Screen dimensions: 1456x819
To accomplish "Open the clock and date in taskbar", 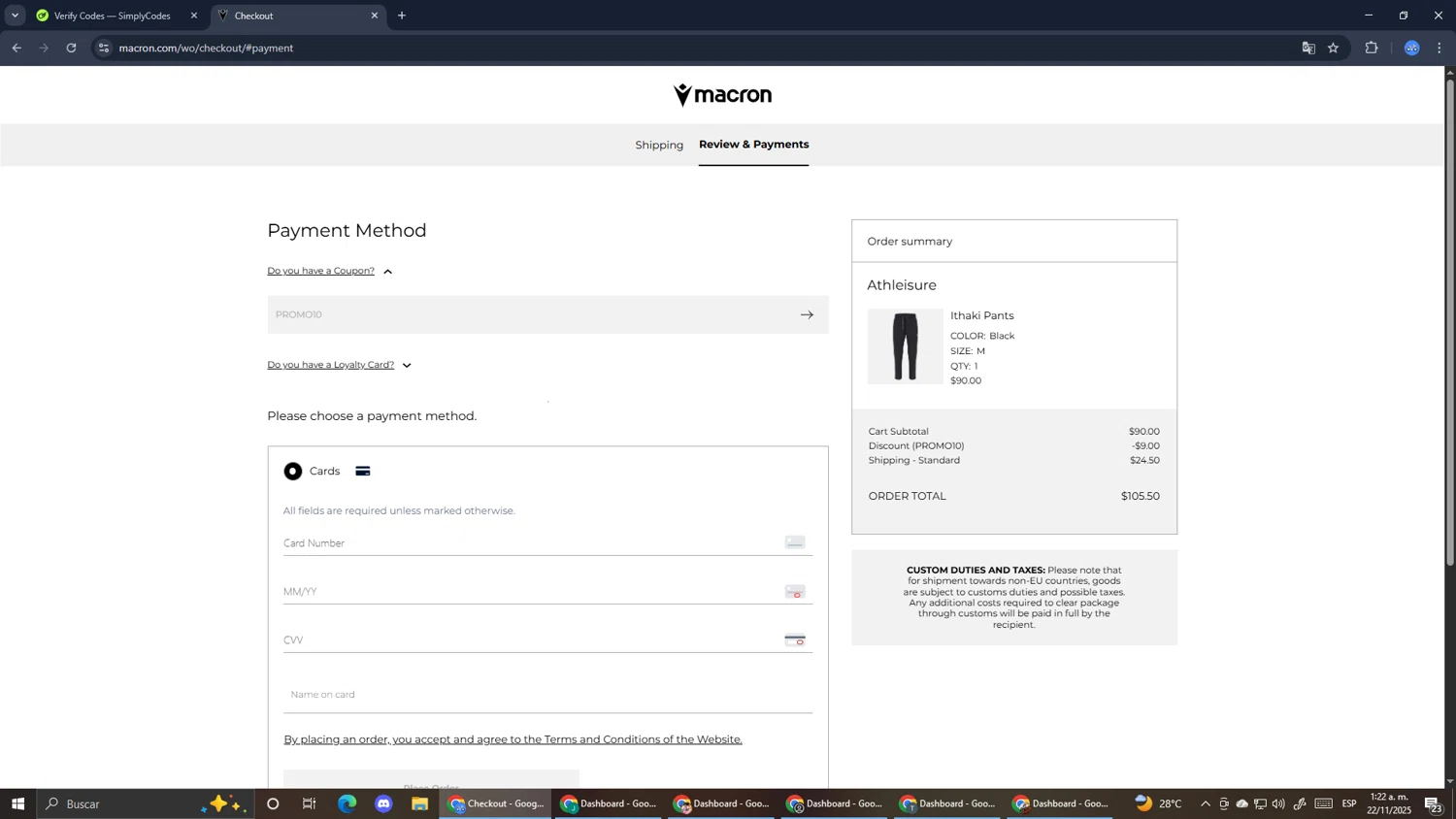I will coord(1390,803).
